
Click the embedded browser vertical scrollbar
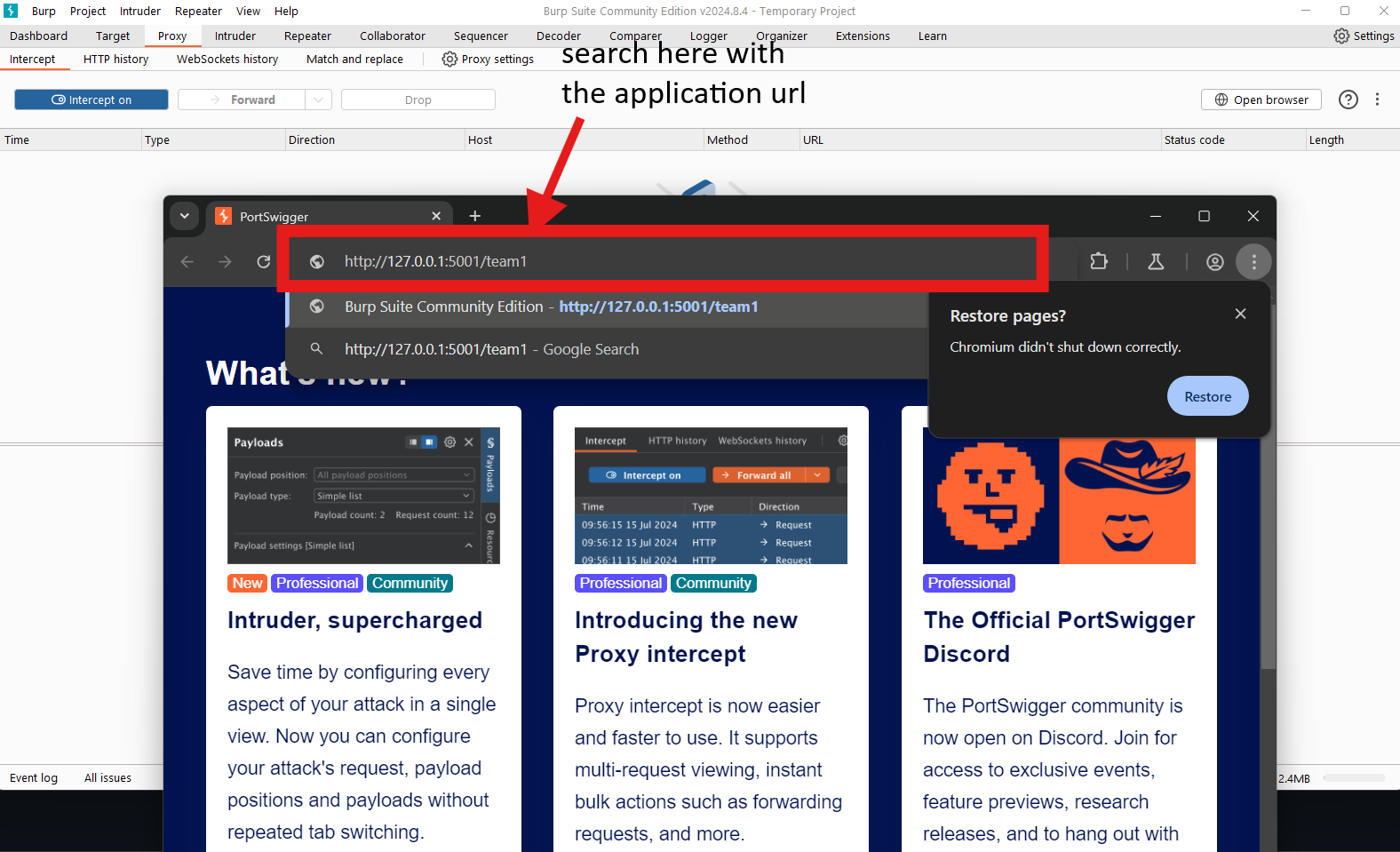tap(1268, 487)
